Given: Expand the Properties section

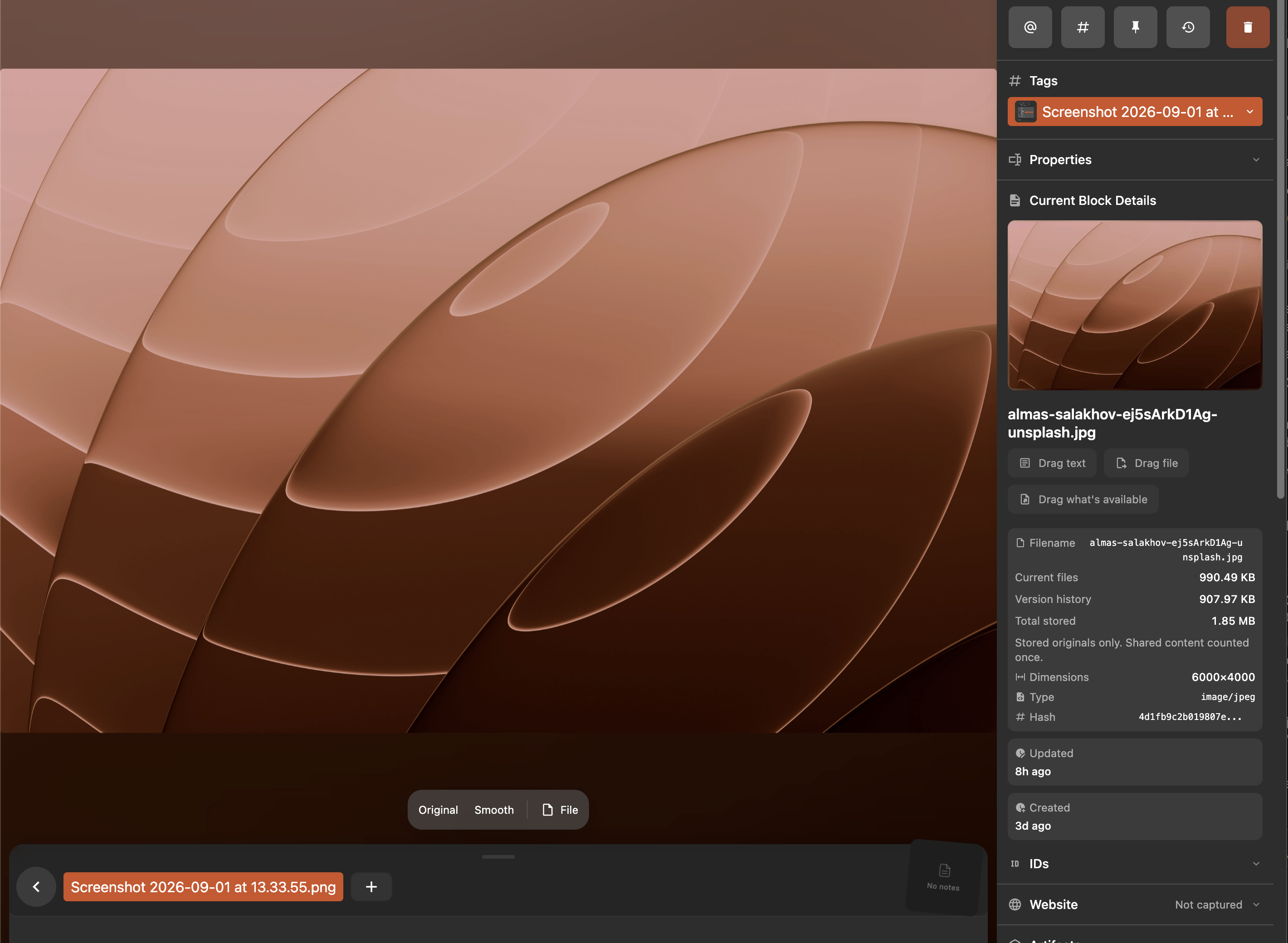Looking at the screenshot, I should pos(1255,159).
